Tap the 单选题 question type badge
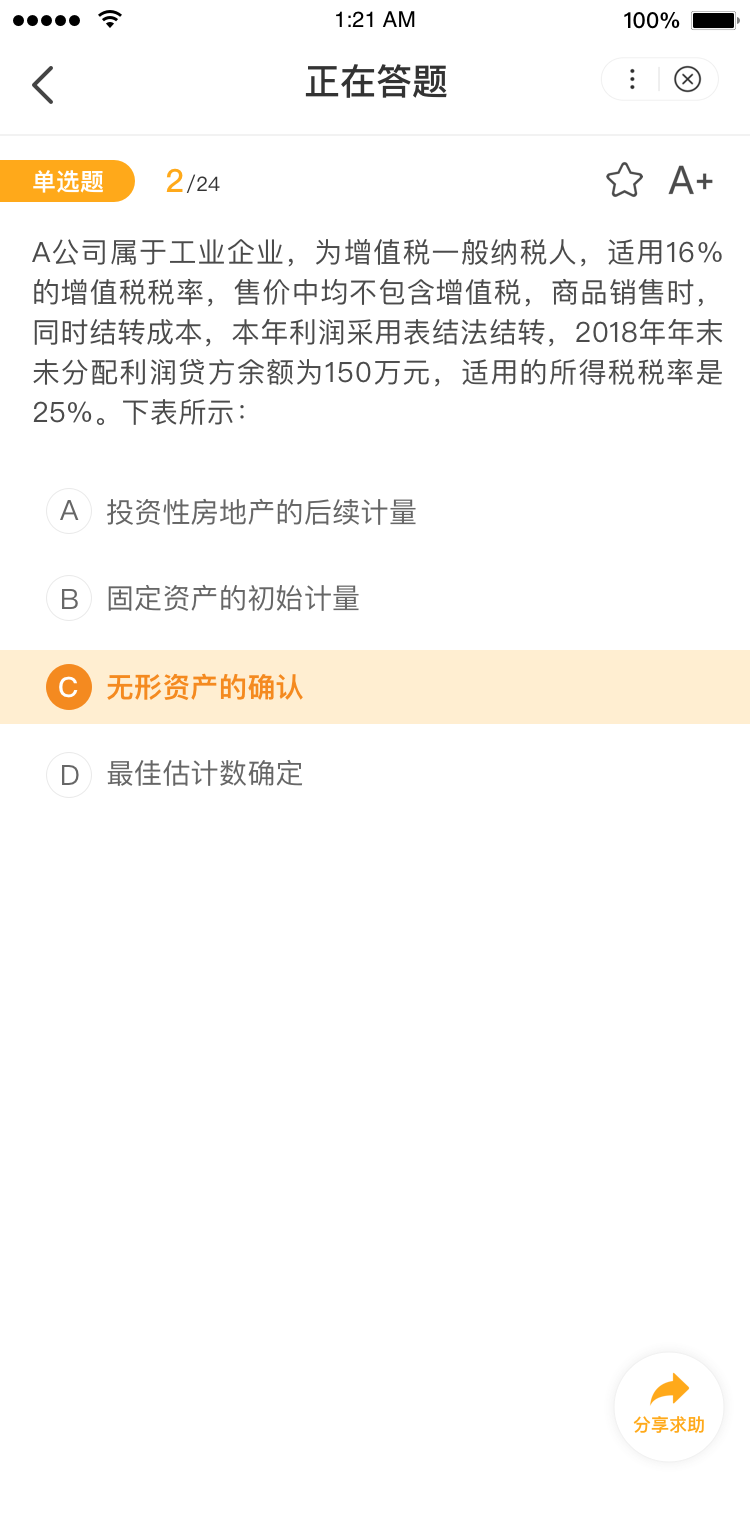 [x=68, y=181]
